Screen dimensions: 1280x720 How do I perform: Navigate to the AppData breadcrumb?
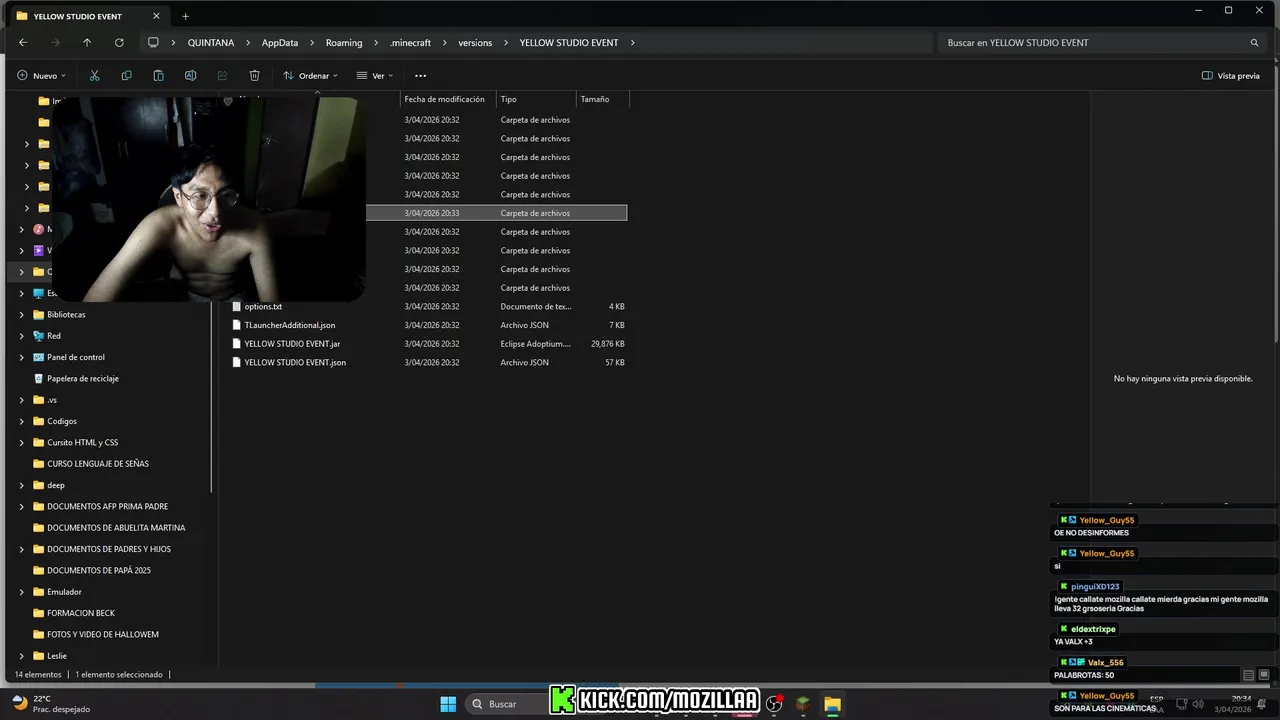coord(280,42)
